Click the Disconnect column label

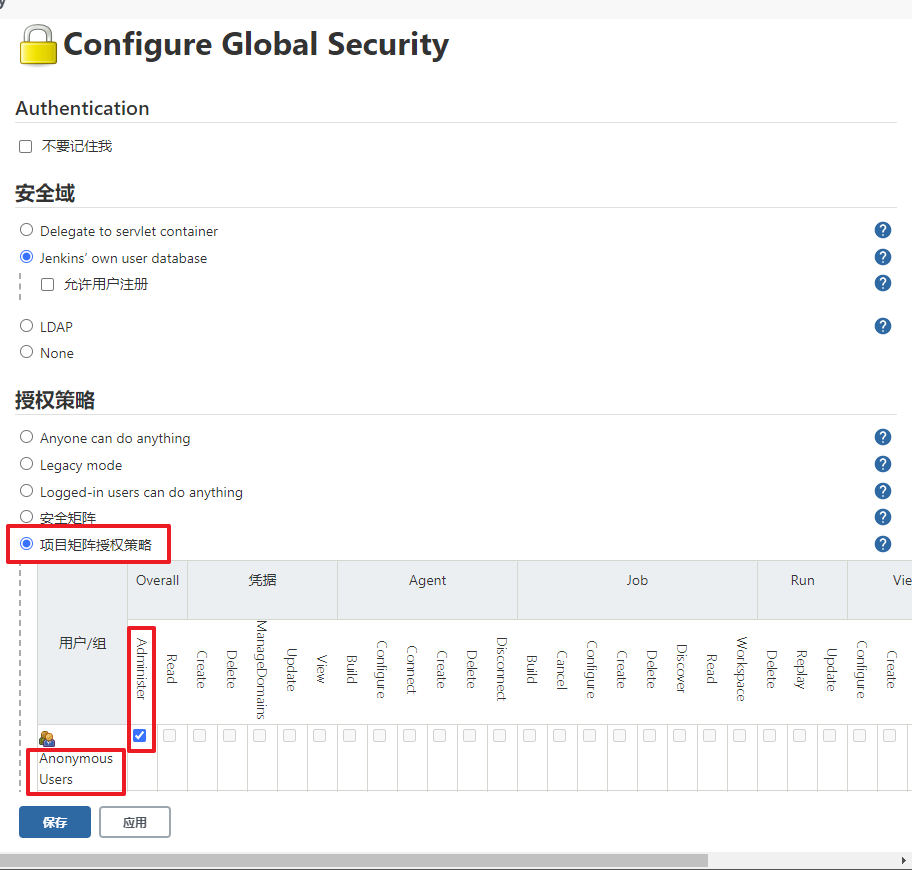pyautogui.click(x=501, y=669)
